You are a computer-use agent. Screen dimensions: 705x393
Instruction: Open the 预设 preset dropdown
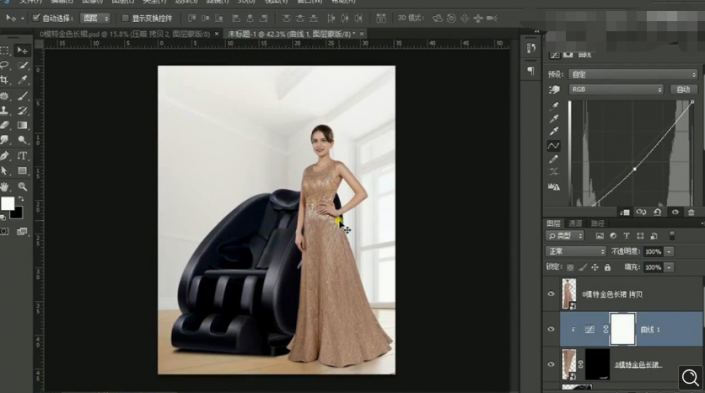(633, 74)
